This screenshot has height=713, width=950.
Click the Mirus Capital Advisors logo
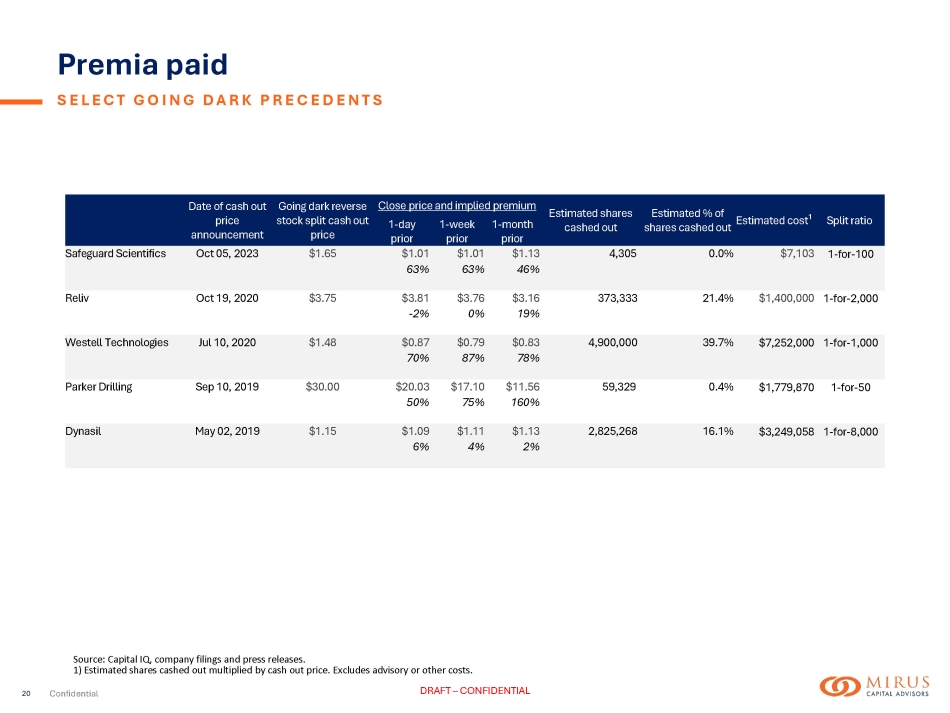point(874,686)
